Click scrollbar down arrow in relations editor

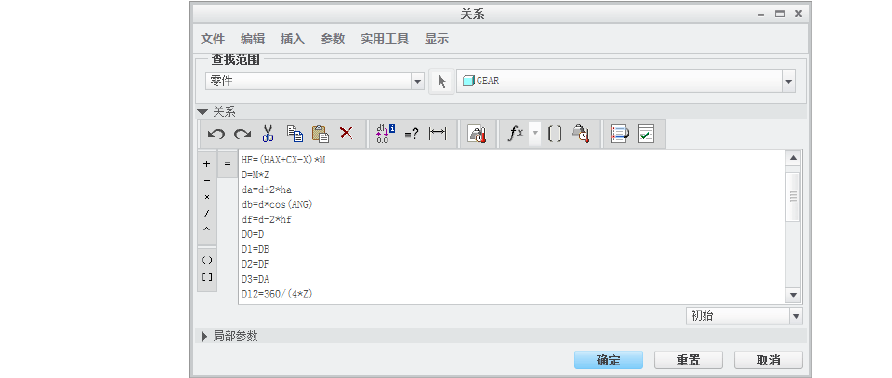click(x=793, y=295)
